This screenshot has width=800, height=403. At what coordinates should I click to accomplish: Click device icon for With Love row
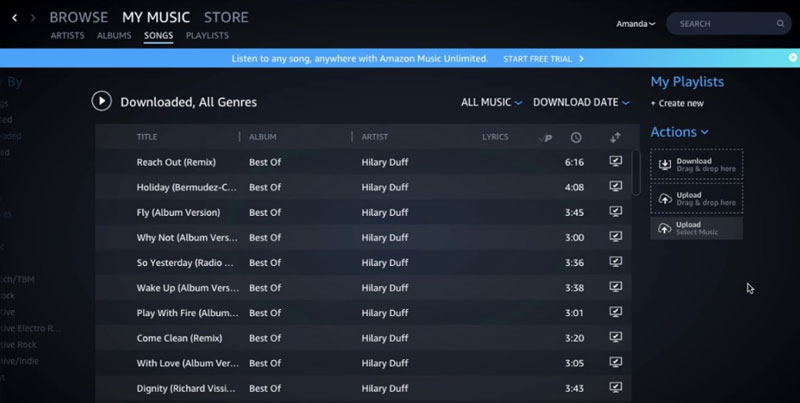point(616,362)
